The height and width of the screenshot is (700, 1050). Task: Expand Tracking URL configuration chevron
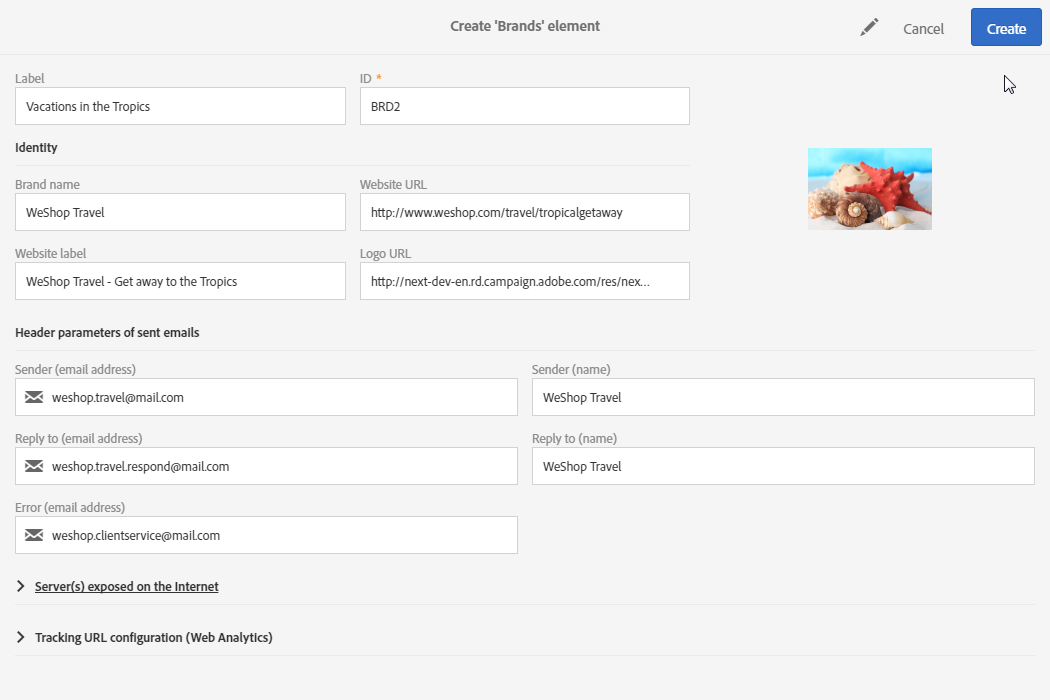pyautogui.click(x=21, y=637)
